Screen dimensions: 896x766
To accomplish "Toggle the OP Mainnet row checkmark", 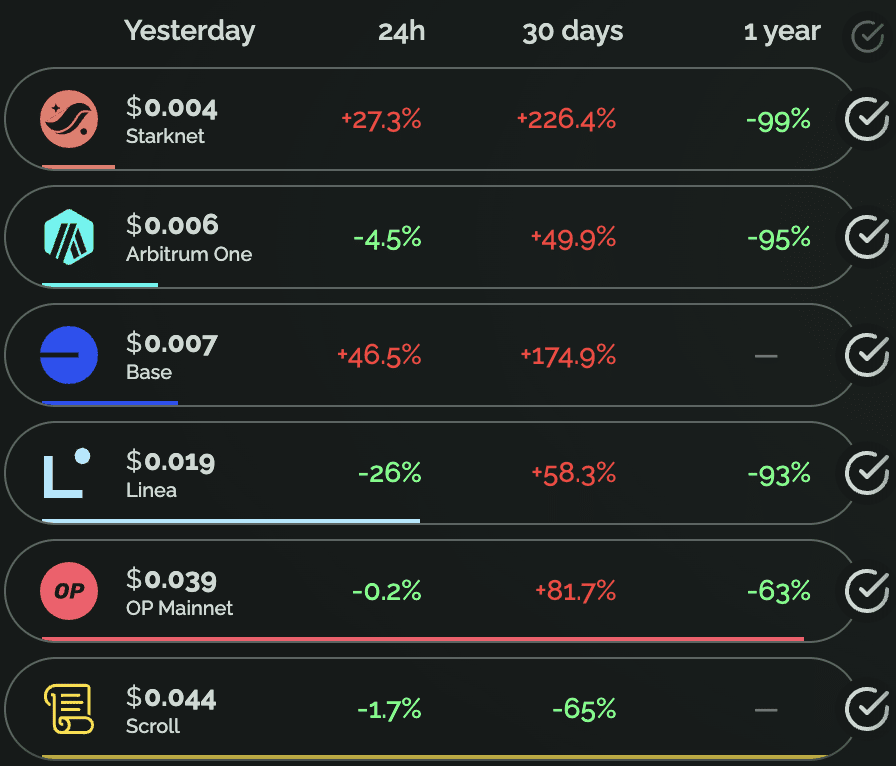I will [866, 591].
